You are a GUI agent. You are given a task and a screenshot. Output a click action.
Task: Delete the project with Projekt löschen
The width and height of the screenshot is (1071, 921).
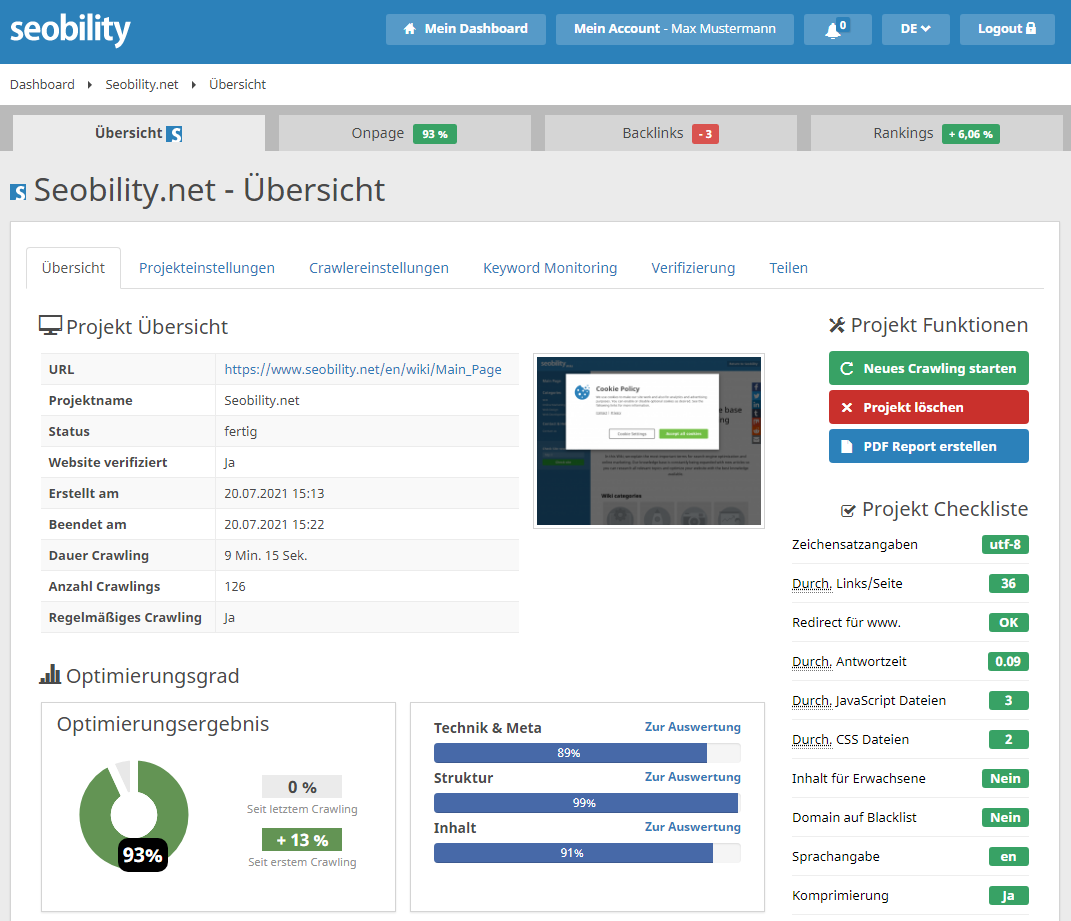pyautogui.click(x=929, y=407)
